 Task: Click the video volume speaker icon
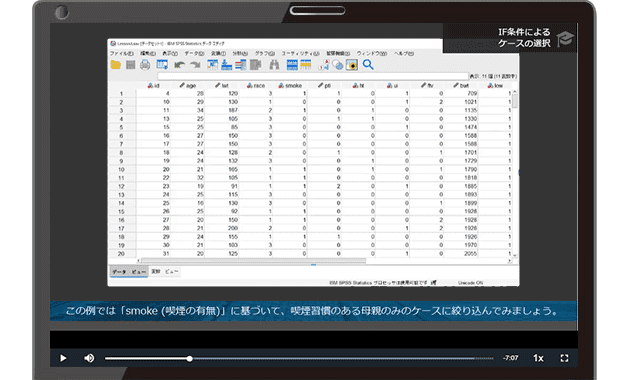[89, 358]
